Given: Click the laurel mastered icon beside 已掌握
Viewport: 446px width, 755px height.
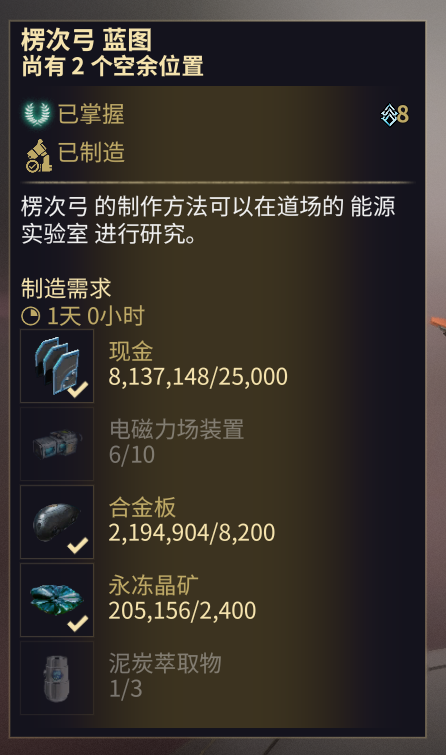Looking at the screenshot, I should tap(37, 114).
